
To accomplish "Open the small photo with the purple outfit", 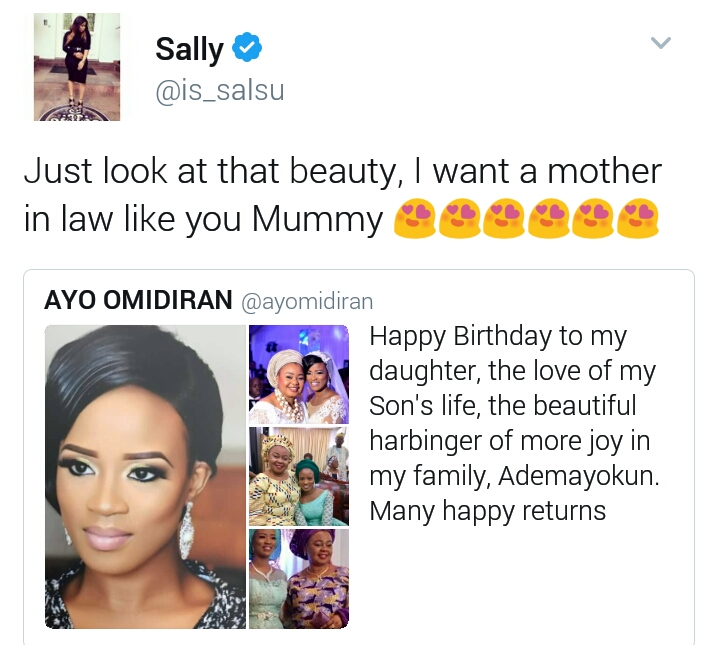I will (x=299, y=579).
